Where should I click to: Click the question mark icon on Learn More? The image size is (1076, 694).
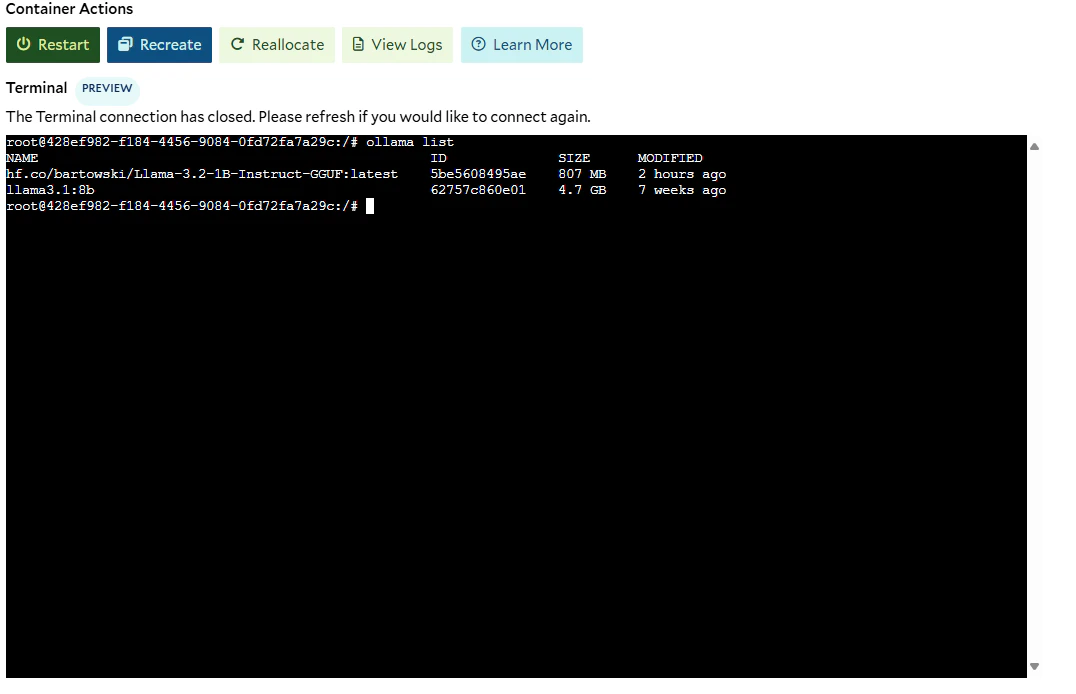[478, 44]
